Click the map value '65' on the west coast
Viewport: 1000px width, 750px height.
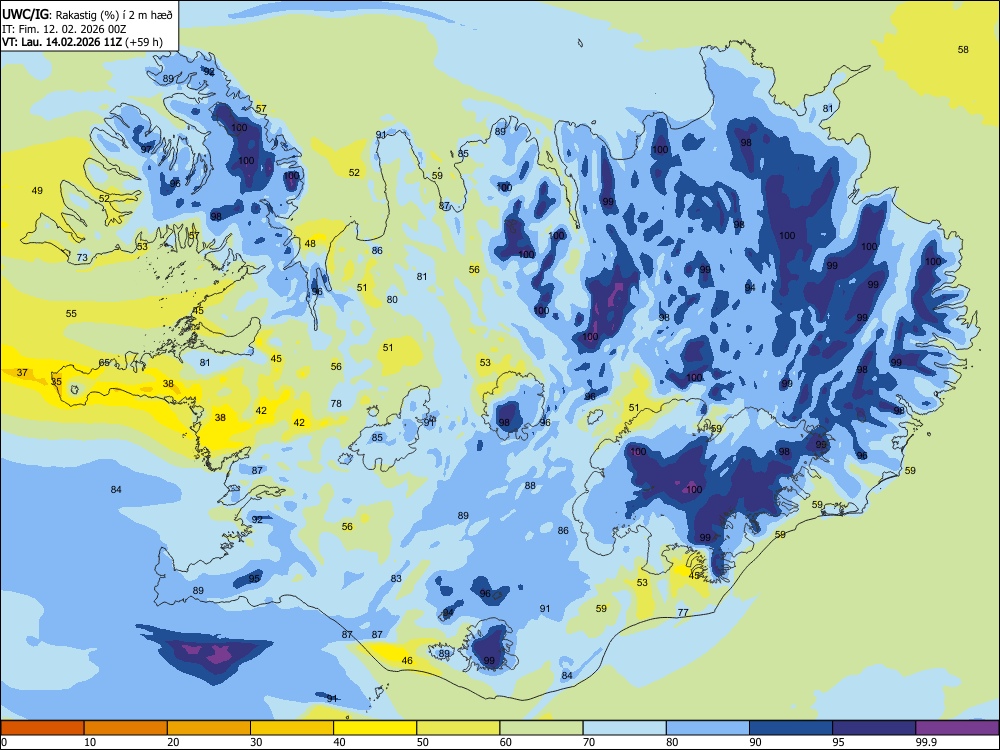point(104,363)
